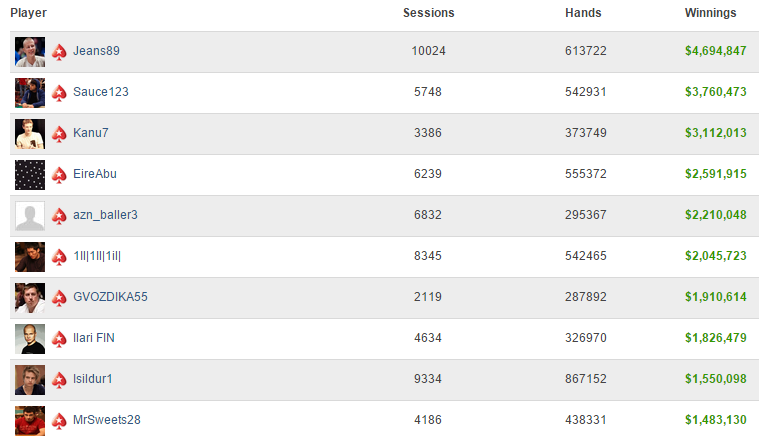The image size is (759, 438).
Task: Sort table by Winnings column header
Action: 710,13
